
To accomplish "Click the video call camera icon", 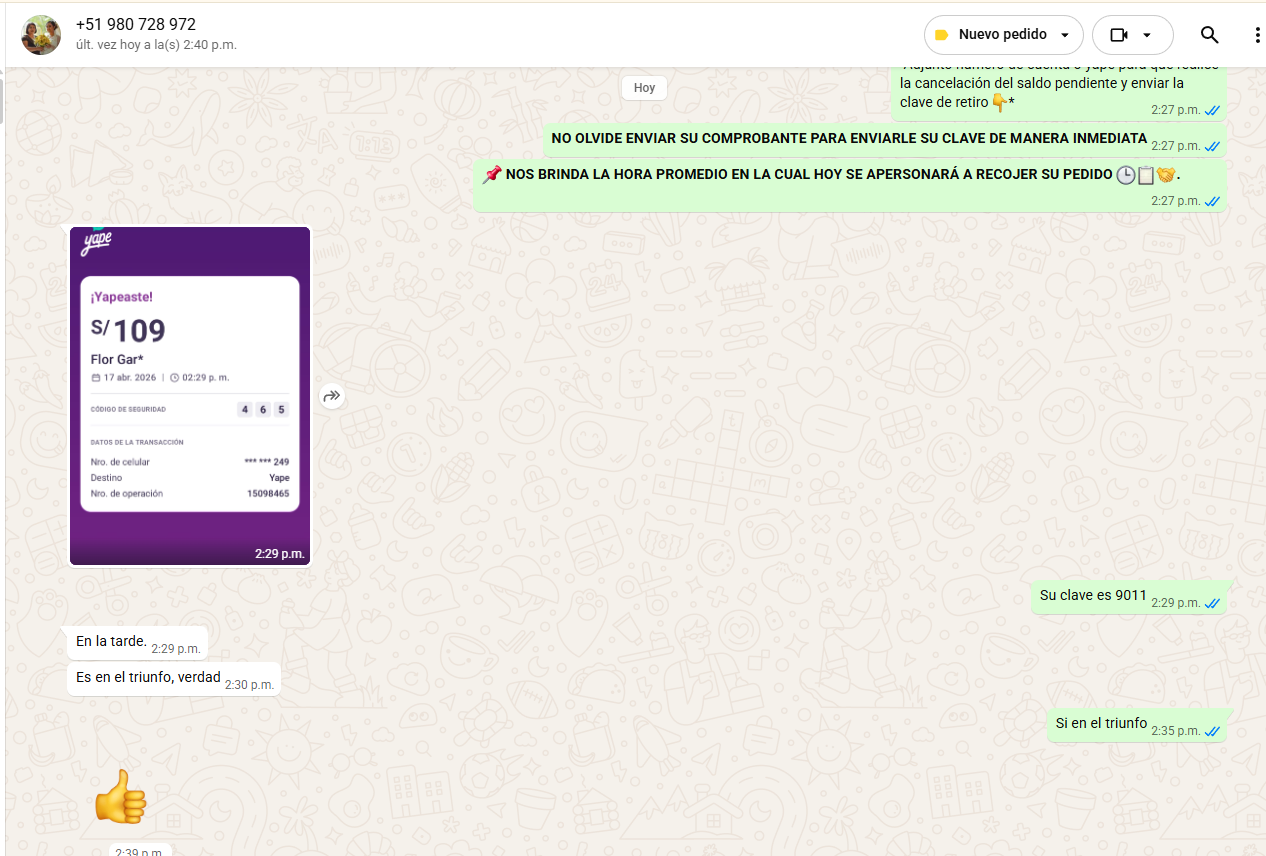I will [x=1118, y=35].
